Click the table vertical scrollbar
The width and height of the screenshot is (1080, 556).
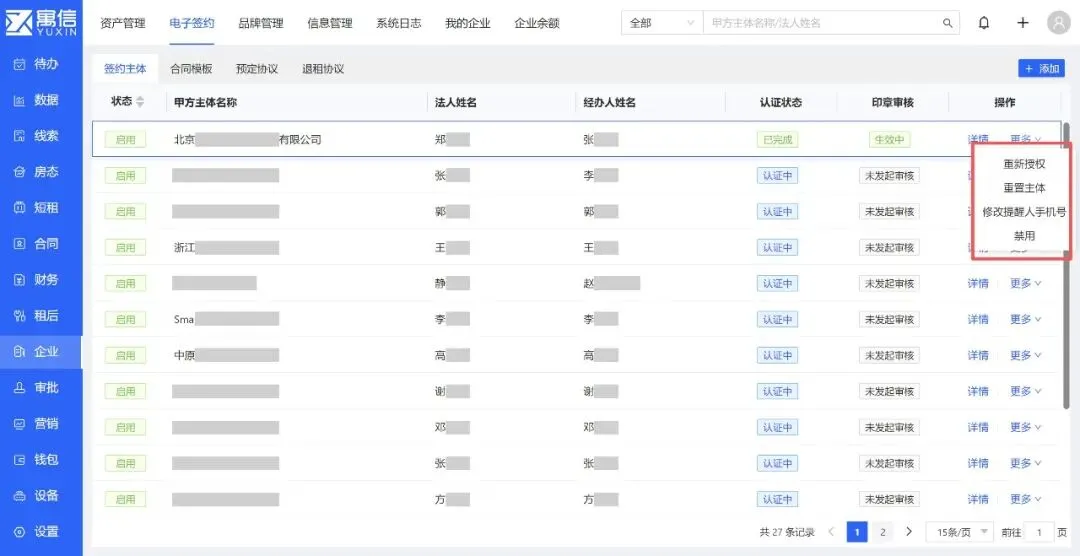[x=1067, y=265]
